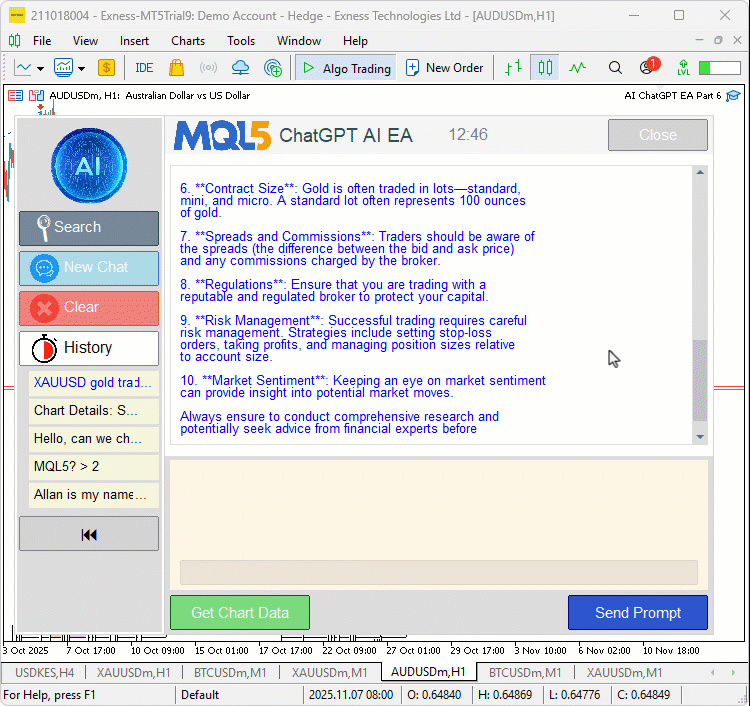This screenshot has height=706, width=750.
Task: Close the ChatGPT AI EA panel
Action: pyautogui.click(x=658, y=135)
